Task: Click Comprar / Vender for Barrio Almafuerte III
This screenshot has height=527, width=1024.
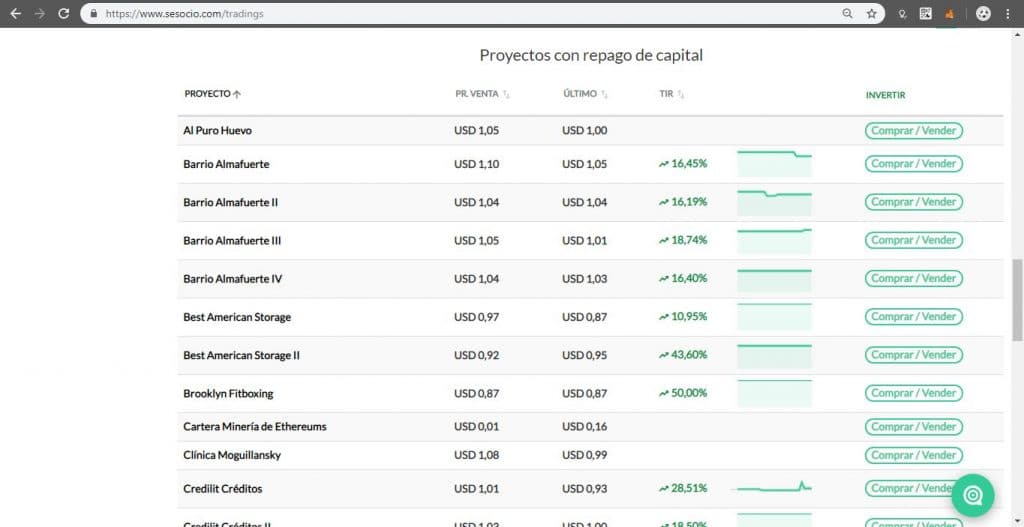Action: (x=914, y=240)
